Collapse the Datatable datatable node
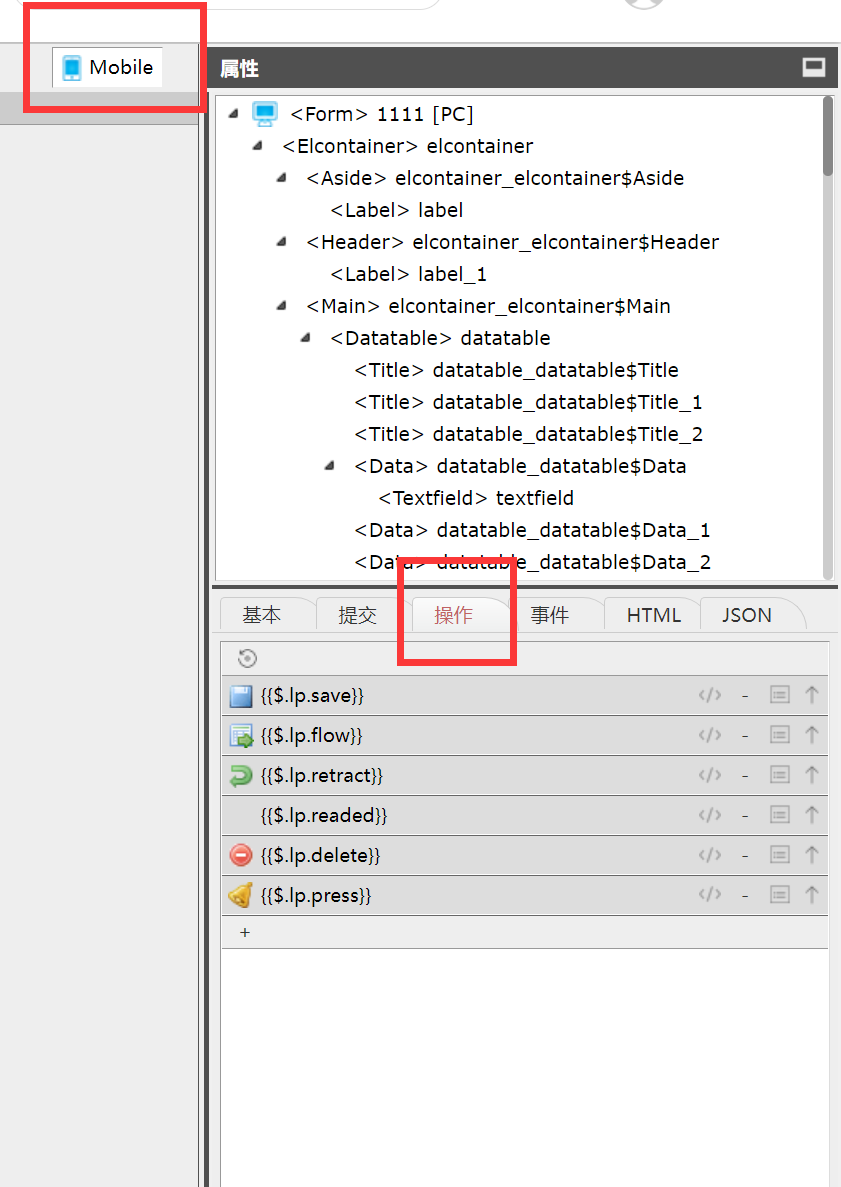 pos(307,338)
